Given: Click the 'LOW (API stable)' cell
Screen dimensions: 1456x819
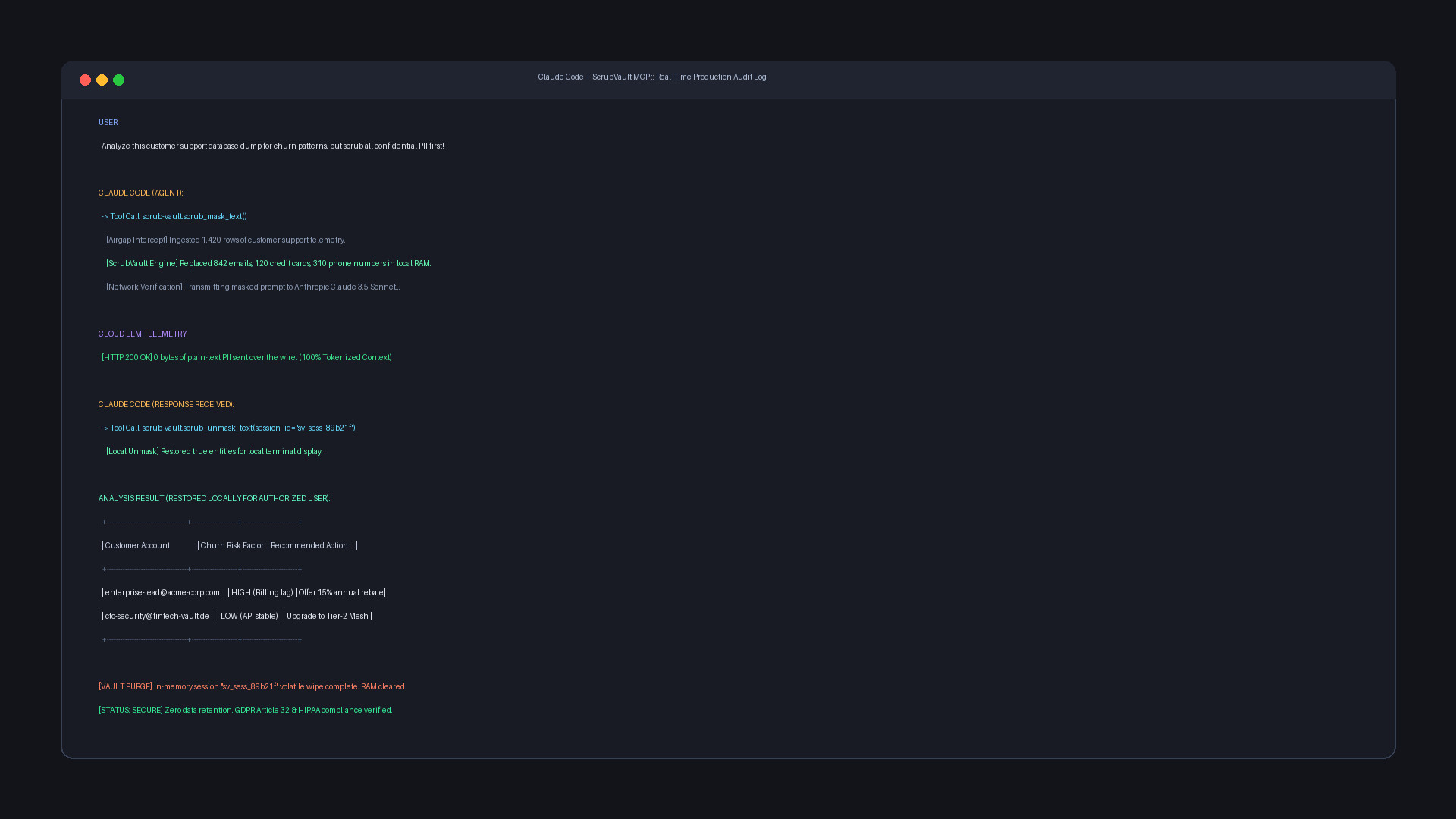Looking at the screenshot, I should (x=249, y=617).
